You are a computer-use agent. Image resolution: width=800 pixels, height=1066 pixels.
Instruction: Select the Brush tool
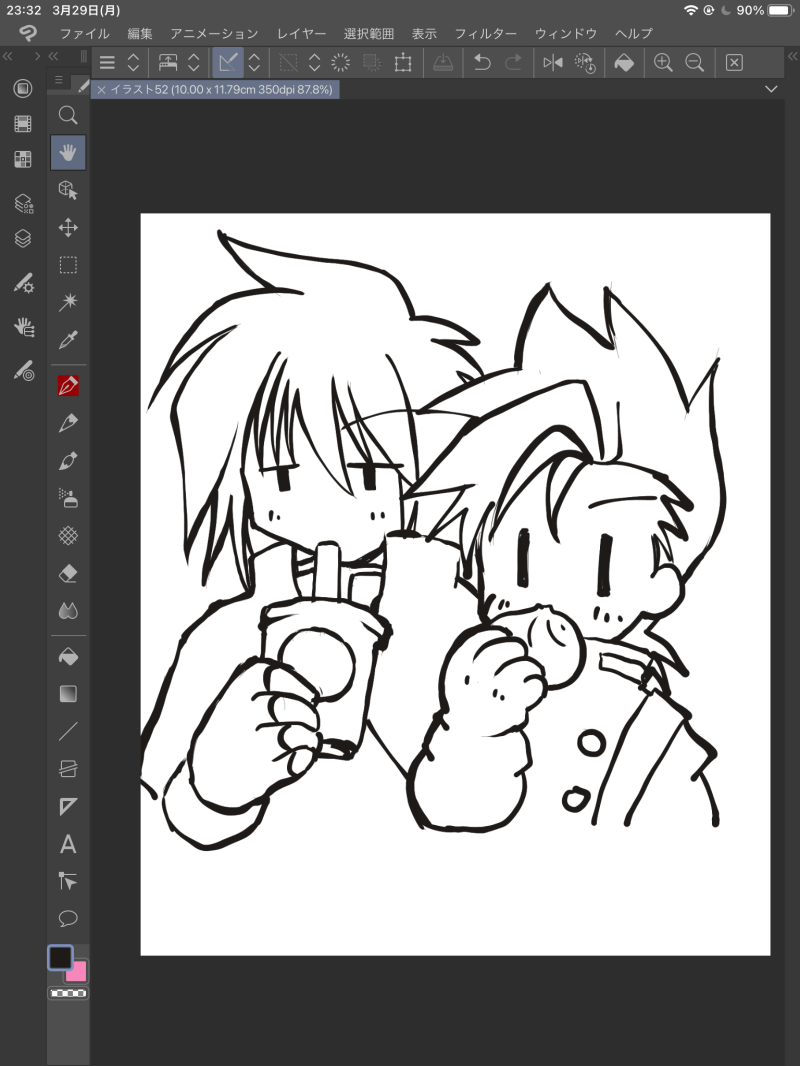[x=68, y=461]
